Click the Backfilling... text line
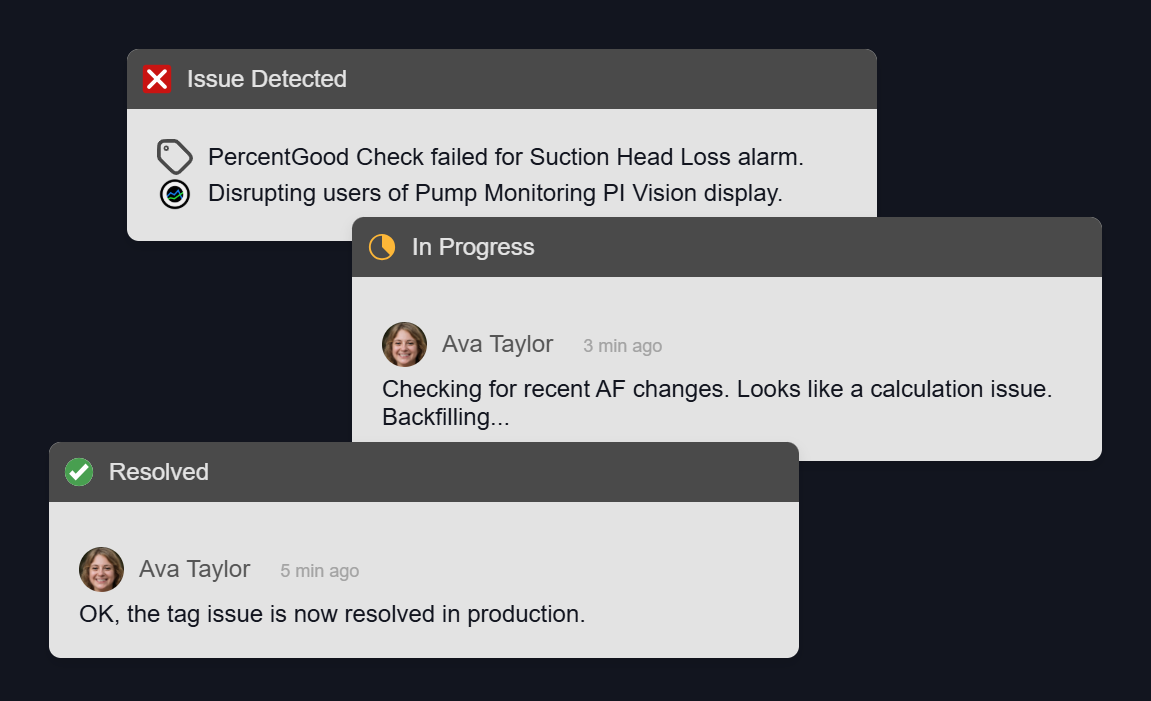The width and height of the screenshot is (1151, 701). tap(446, 417)
